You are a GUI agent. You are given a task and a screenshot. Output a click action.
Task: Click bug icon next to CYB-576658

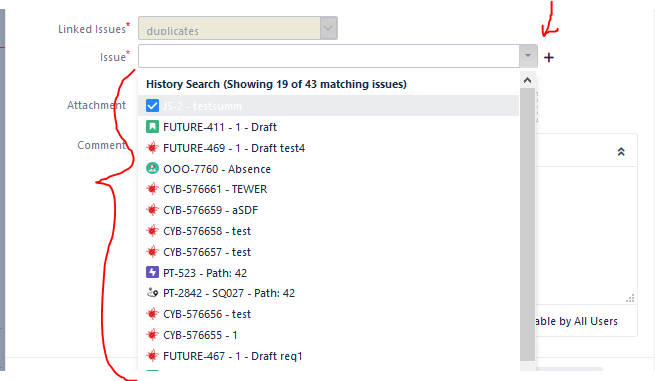[x=152, y=231]
